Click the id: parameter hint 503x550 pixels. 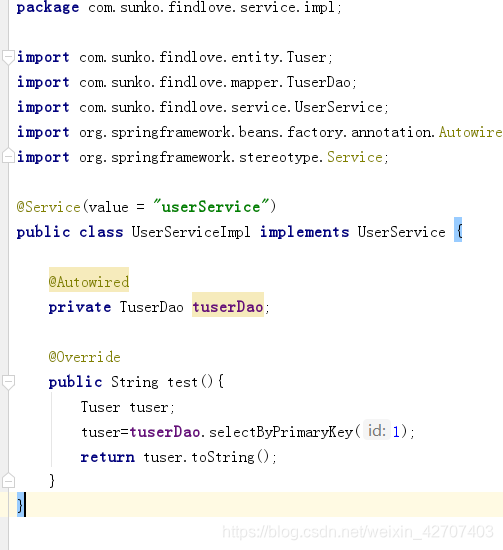[377, 430]
